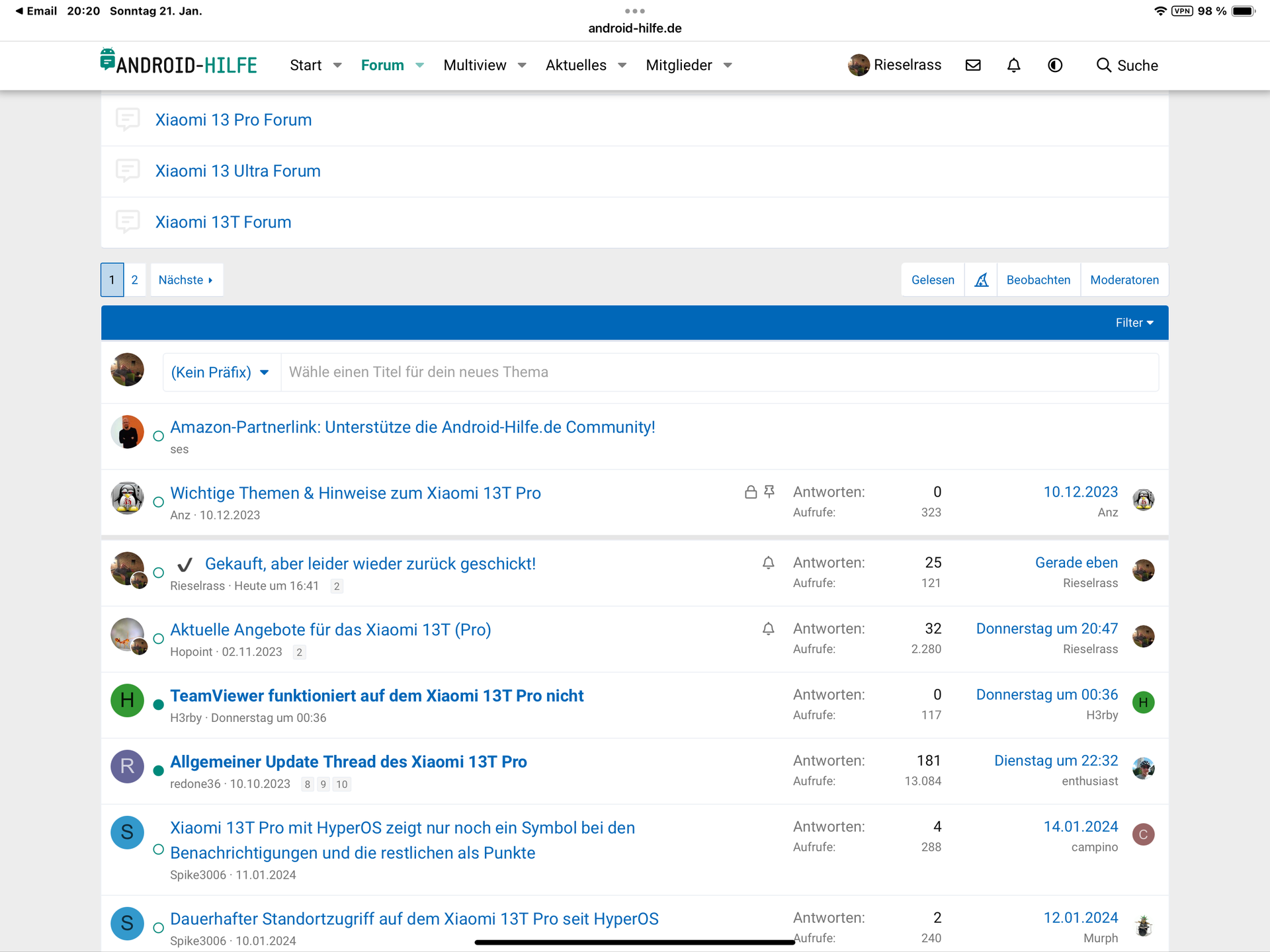This screenshot has height=952, width=1270.
Task: Click the Android-Hilfe logo
Action: [x=179, y=63]
